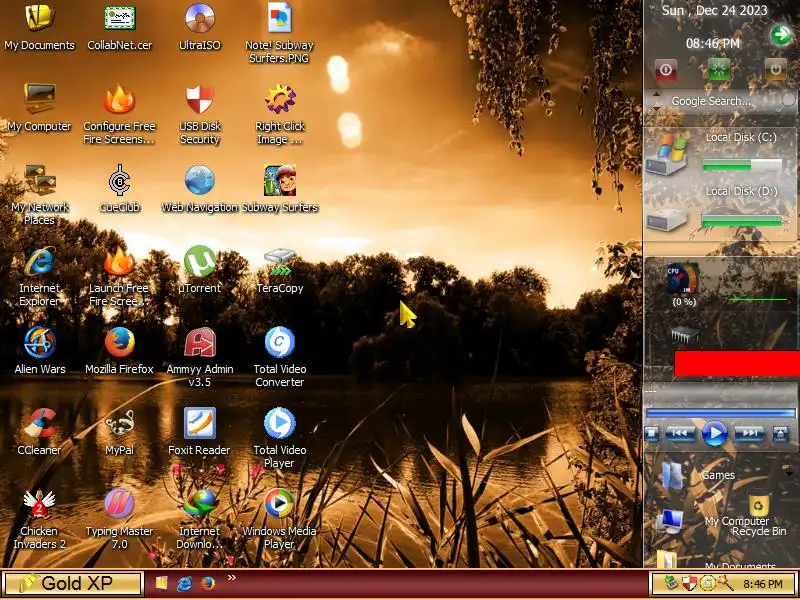This screenshot has height=600, width=800.
Task: Start the Alien Wars game
Action: pyautogui.click(x=40, y=351)
